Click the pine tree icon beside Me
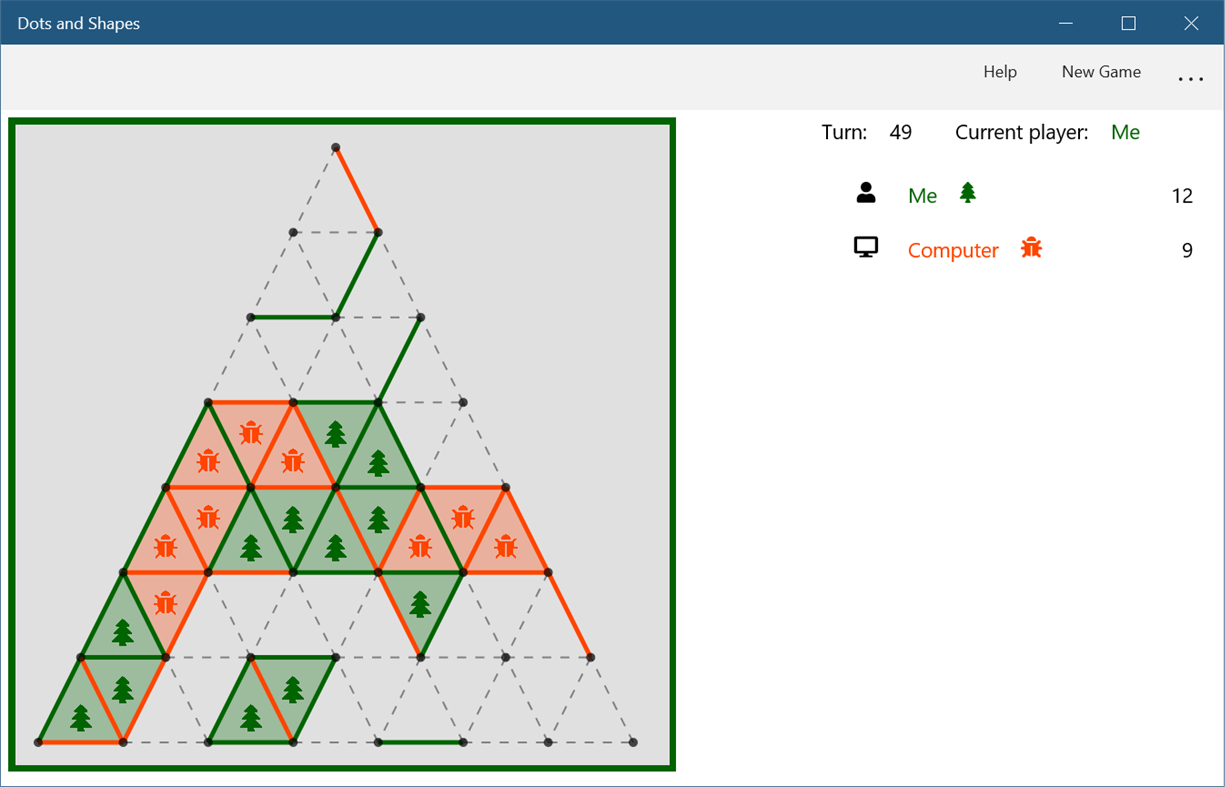Screen dimensions: 1225x787 [966, 194]
